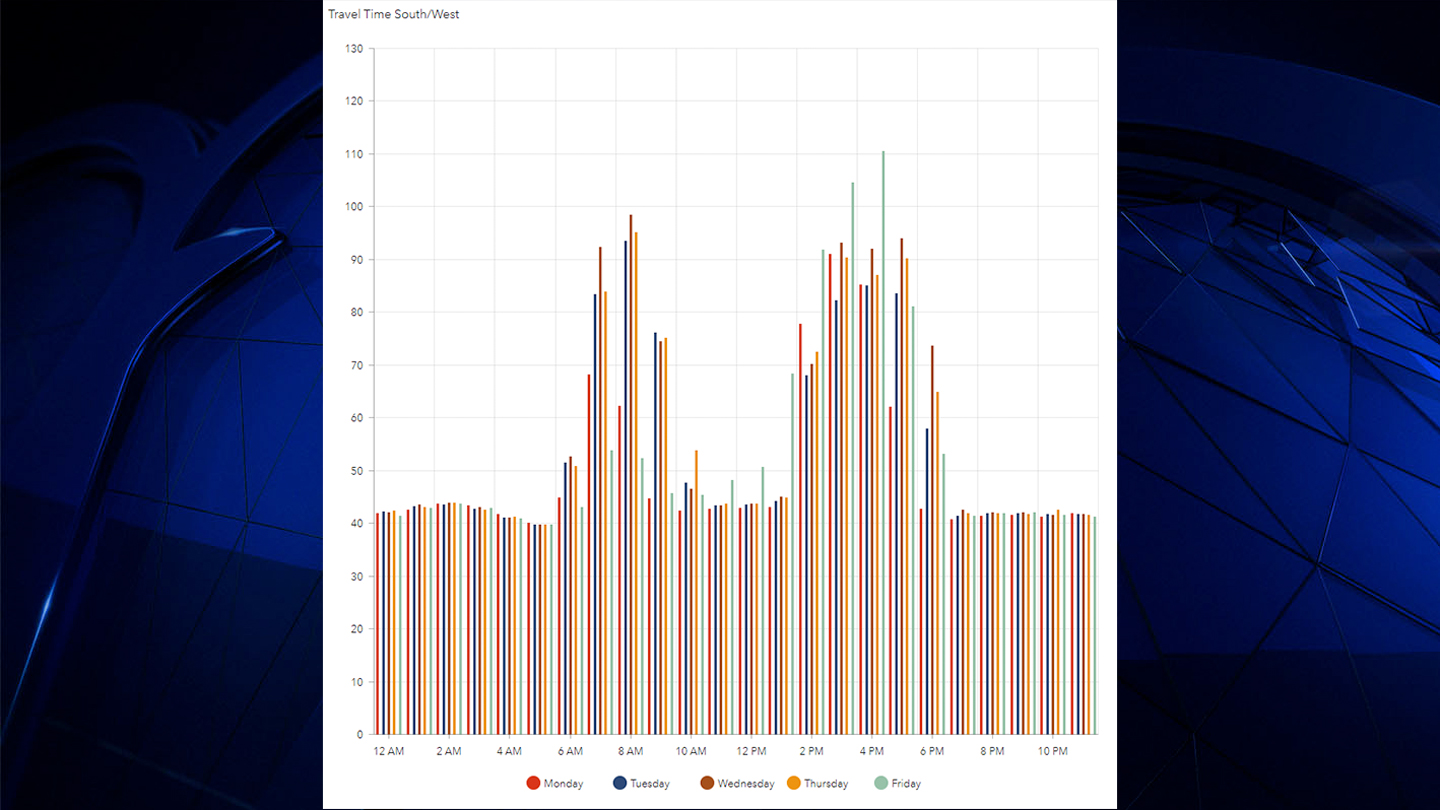Toggle the Wednesday legend text
Image resolution: width=1440 pixels, height=810 pixels.
pyautogui.click(x=745, y=784)
